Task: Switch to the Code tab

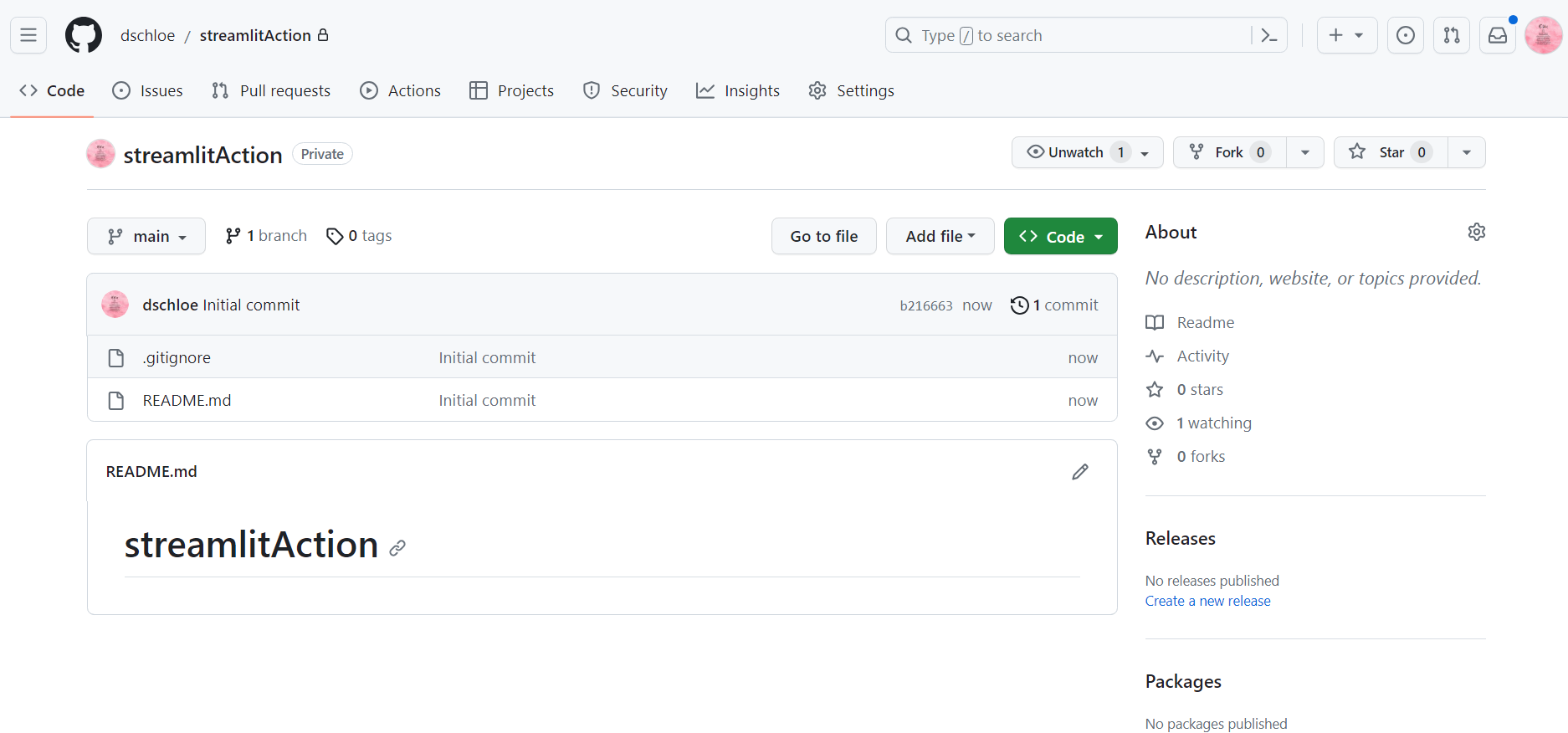Action: click(52, 90)
